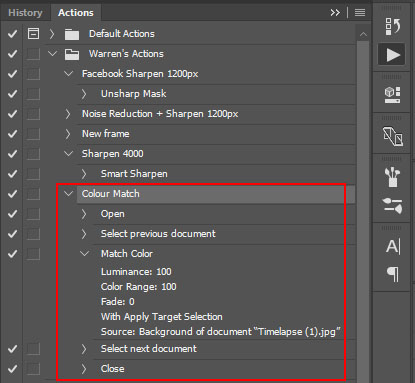Collapse the Warren's Actions set
Viewport: 415px width, 383px height.
click(52, 53)
